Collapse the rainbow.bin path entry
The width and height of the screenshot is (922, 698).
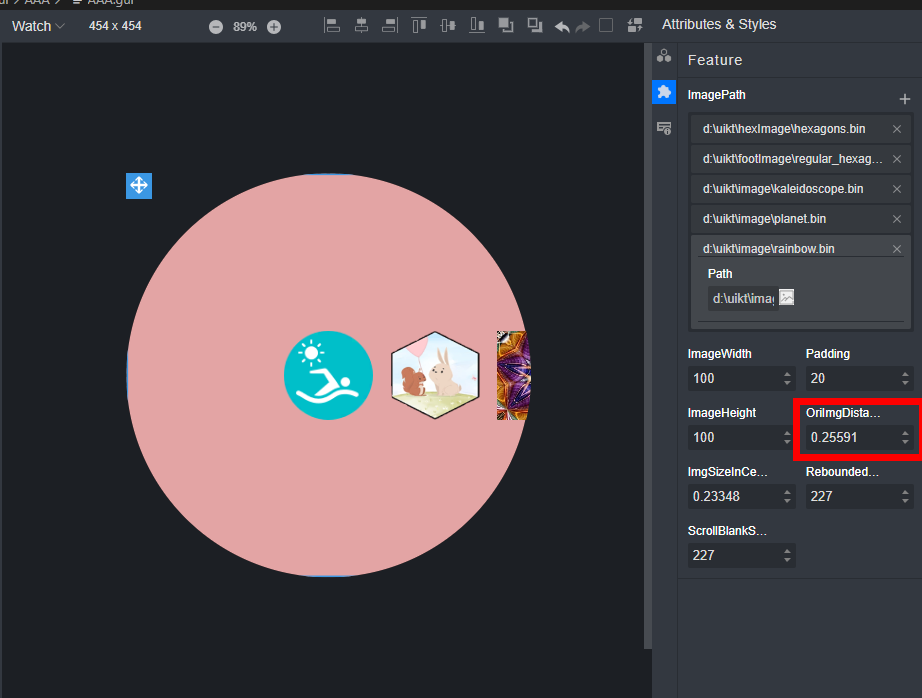tap(769, 249)
